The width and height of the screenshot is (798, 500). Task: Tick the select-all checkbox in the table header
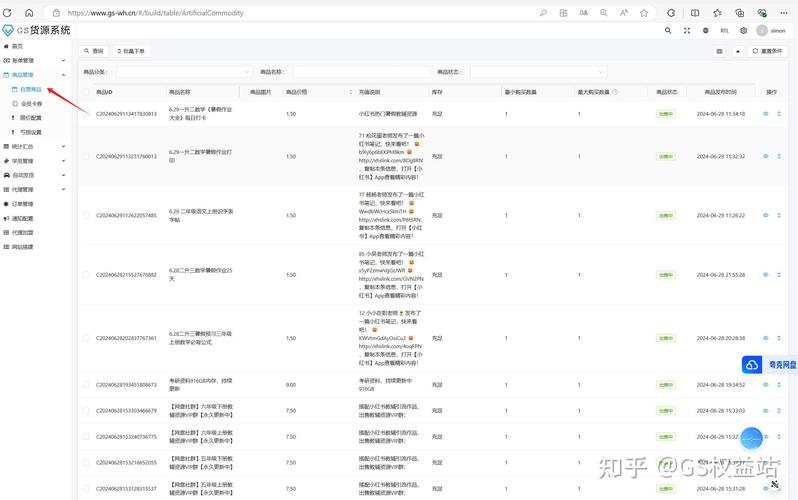[x=86, y=92]
